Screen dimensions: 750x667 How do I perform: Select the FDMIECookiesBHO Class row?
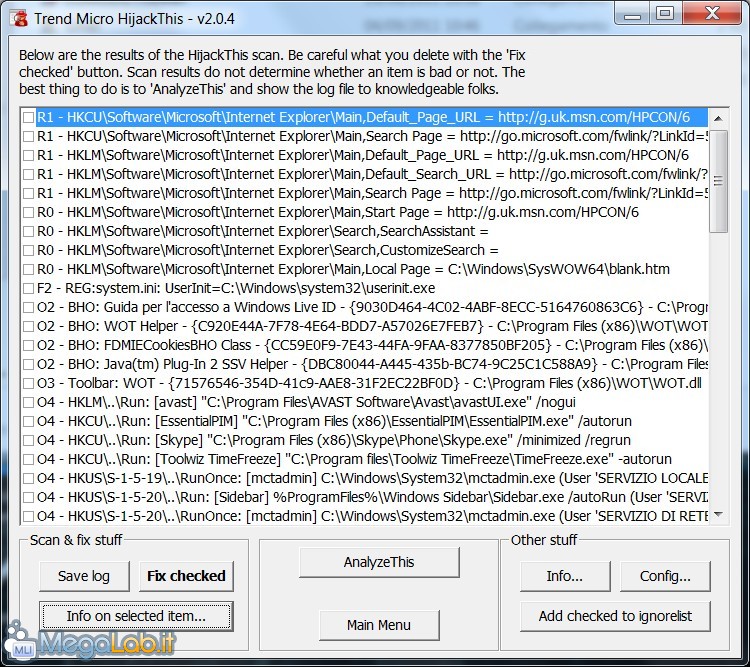(x=365, y=345)
